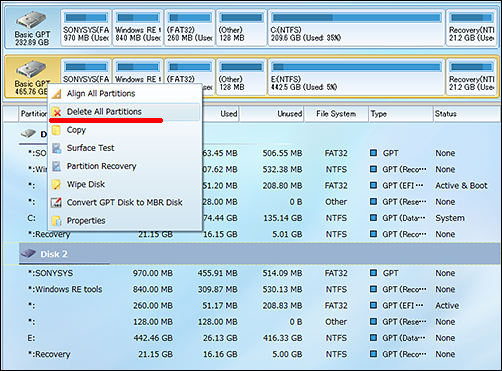
Task: Click the Properties menu icon
Action: [57, 221]
